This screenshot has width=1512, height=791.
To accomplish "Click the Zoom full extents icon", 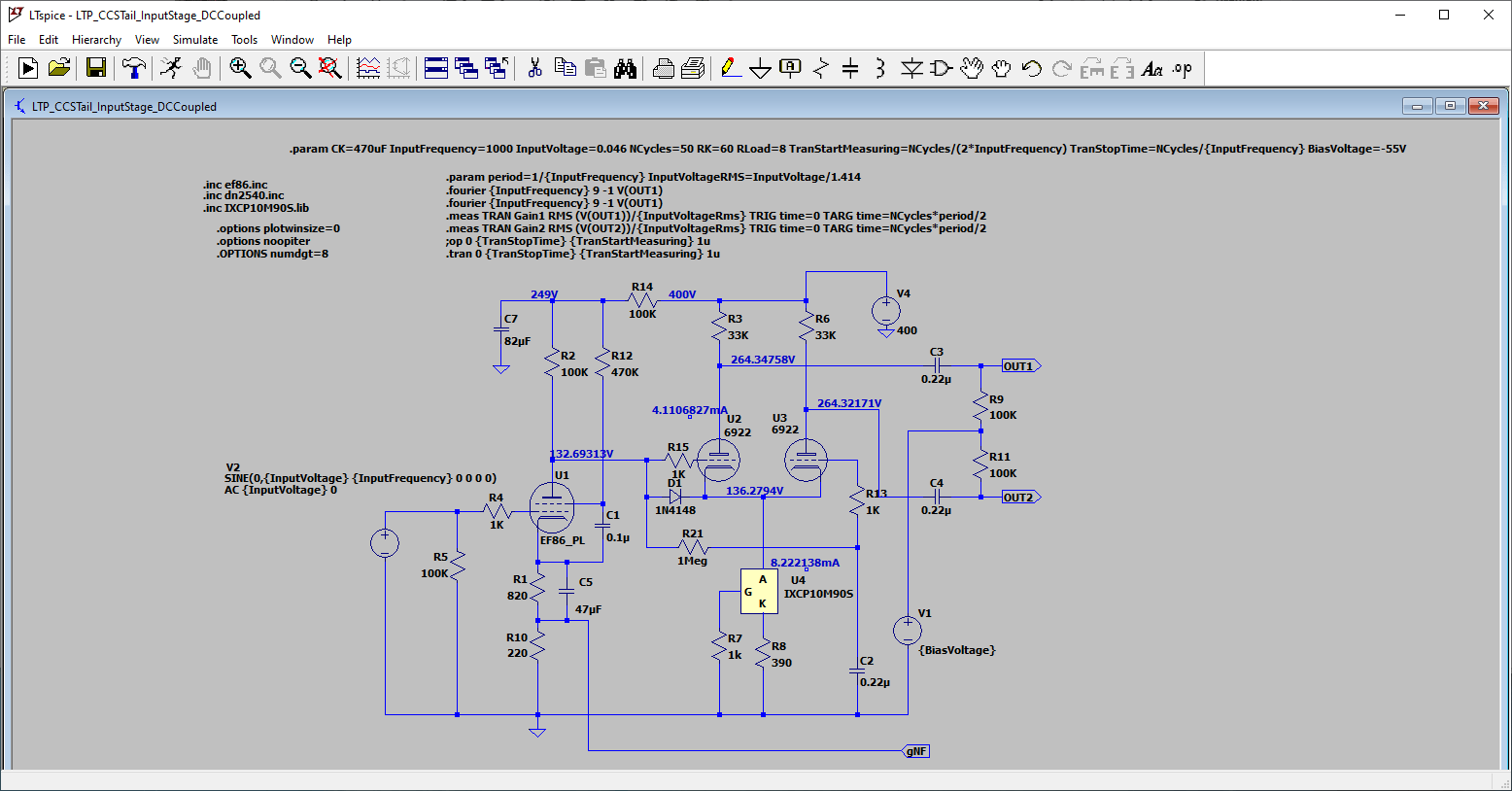I will tap(330, 68).
